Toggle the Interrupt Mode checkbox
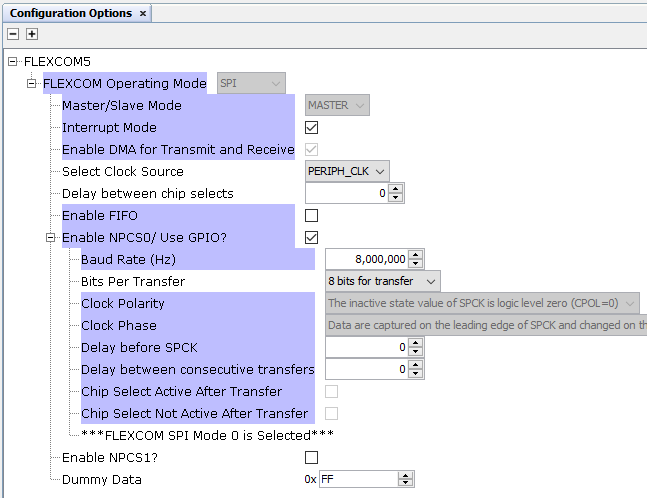647x498 pixels. [311, 128]
